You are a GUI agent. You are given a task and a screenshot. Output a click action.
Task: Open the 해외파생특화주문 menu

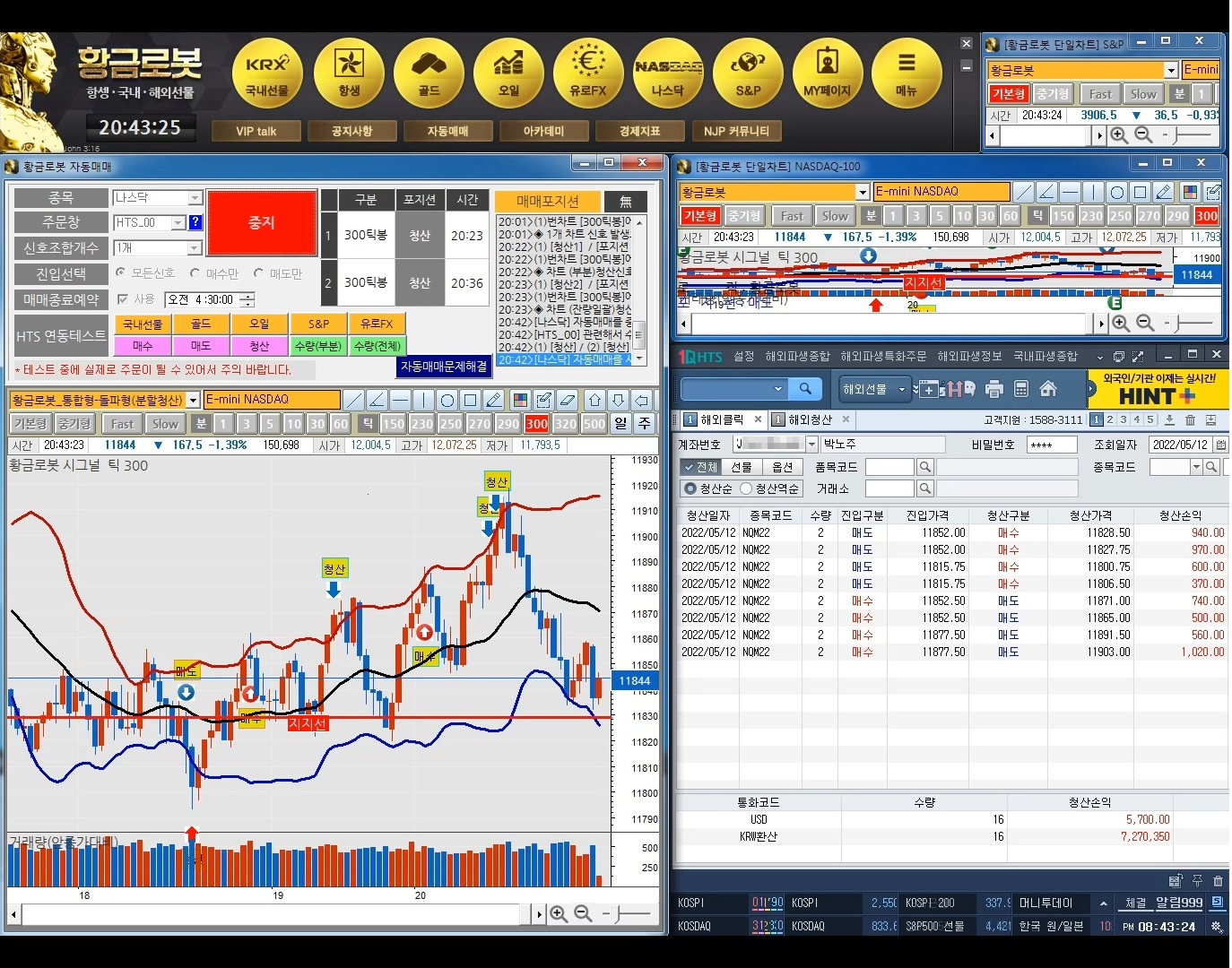(883, 356)
